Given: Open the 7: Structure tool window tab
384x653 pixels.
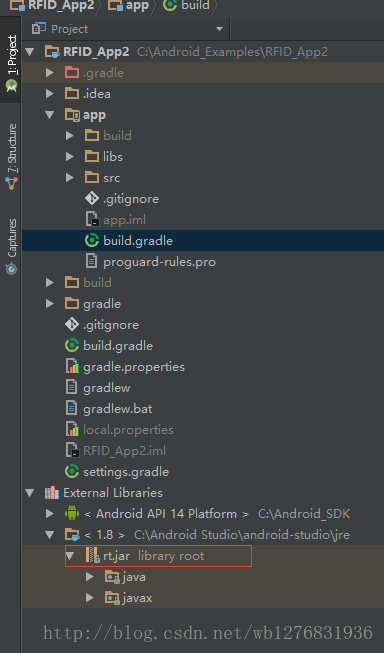Looking at the screenshot, I should pyautogui.click(x=11, y=157).
